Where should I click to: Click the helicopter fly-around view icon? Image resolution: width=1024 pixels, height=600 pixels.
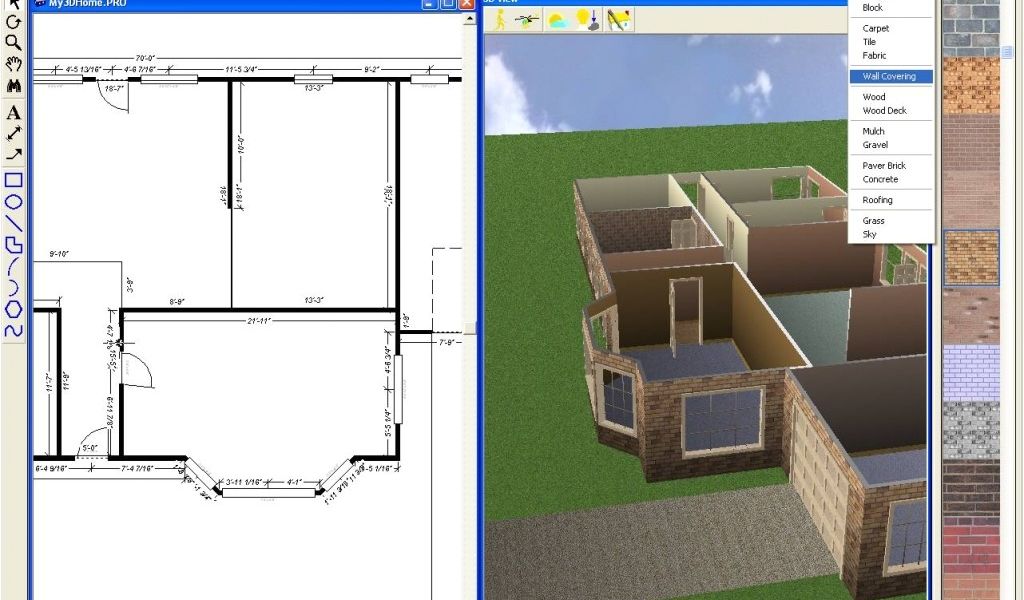(x=526, y=20)
